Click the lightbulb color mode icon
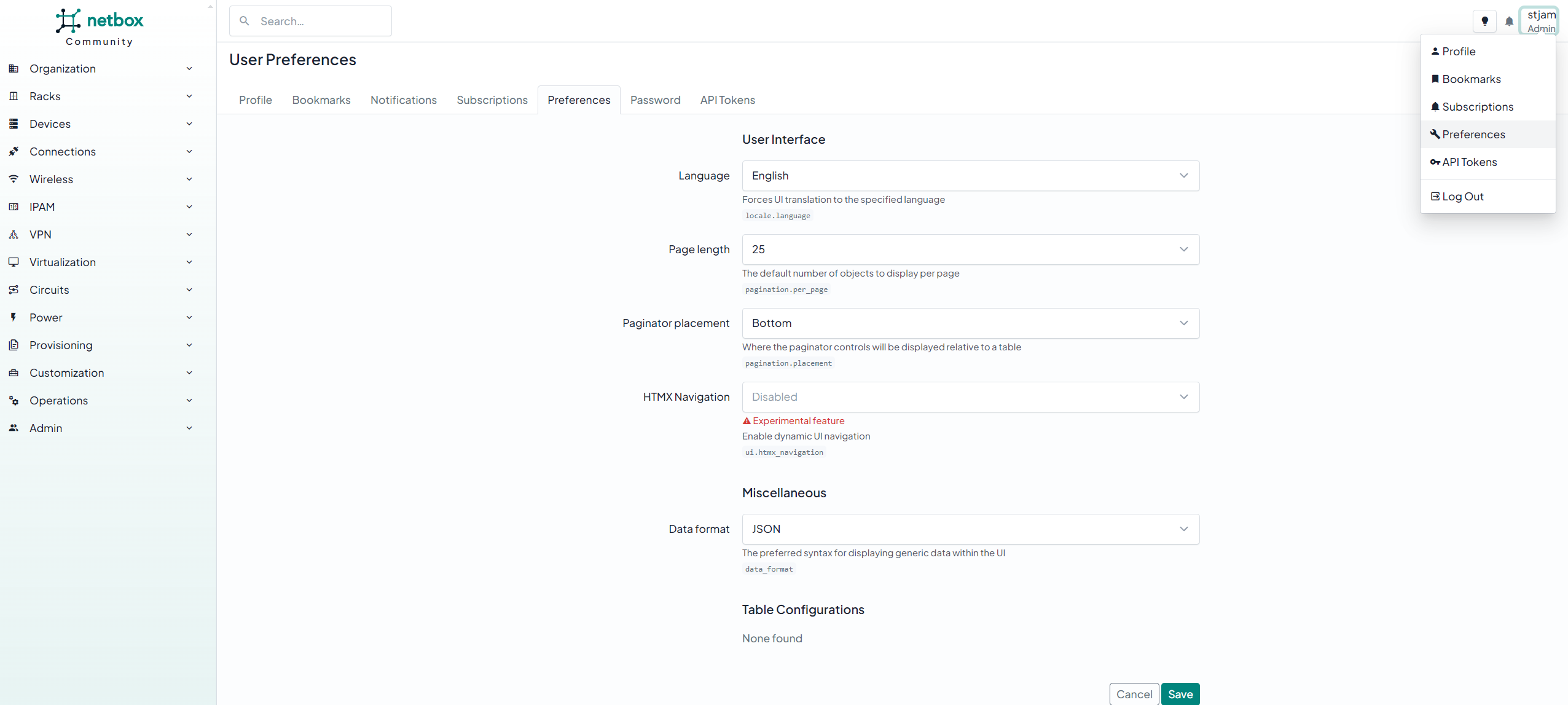The height and width of the screenshot is (705, 1568). point(1484,21)
